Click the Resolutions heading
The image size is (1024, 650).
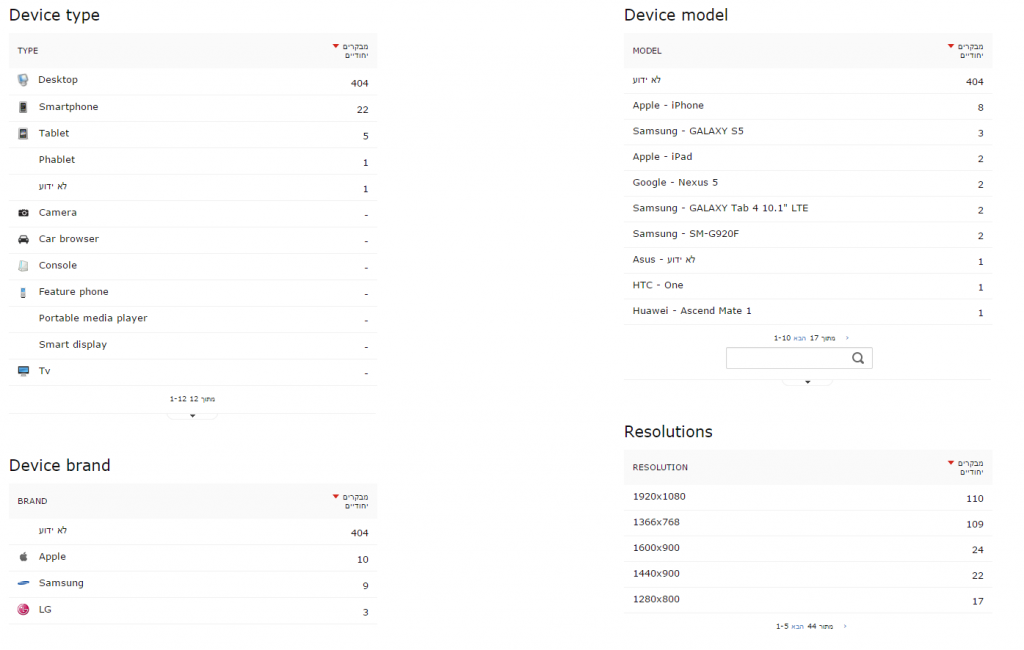tap(668, 432)
